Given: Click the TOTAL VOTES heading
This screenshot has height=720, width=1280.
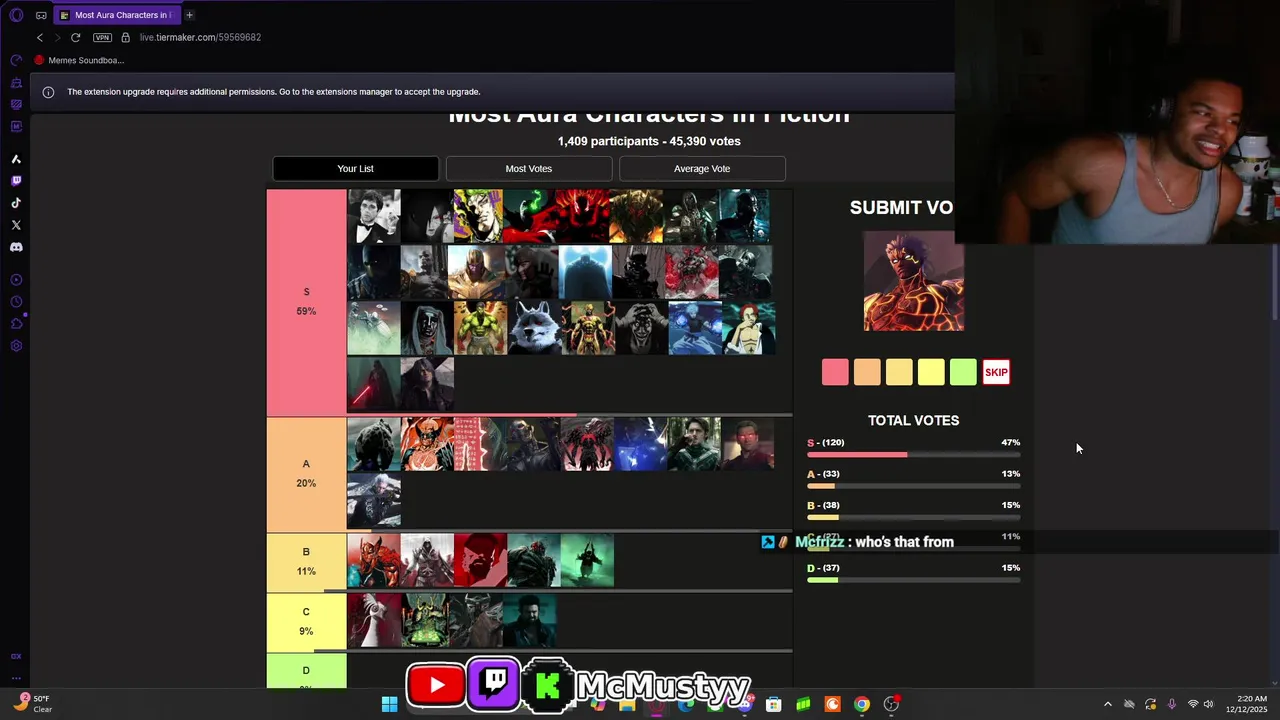Looking at the screenshot, I should (913, 420).
